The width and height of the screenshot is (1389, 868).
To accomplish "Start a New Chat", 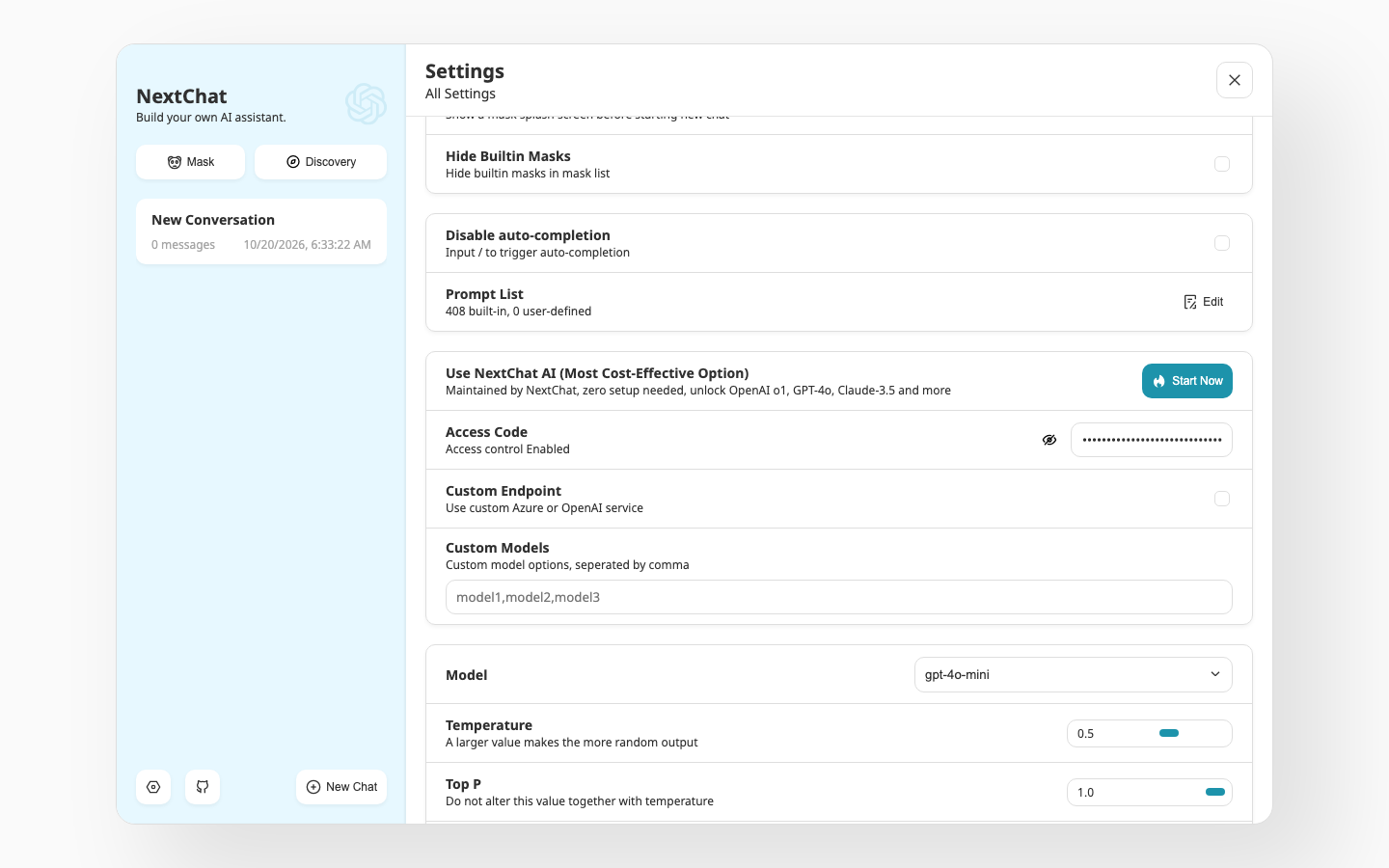I will click(341, 787).
